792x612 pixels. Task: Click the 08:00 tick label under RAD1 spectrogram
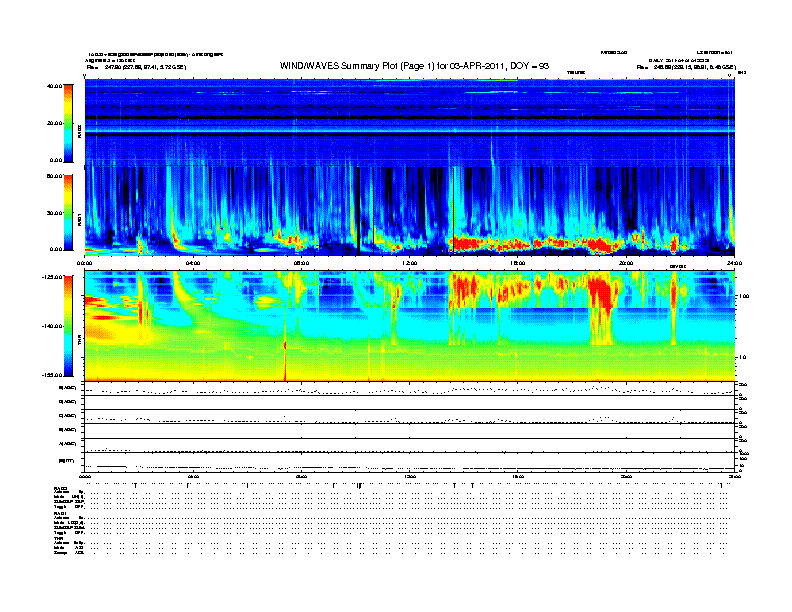pos(301,263)
